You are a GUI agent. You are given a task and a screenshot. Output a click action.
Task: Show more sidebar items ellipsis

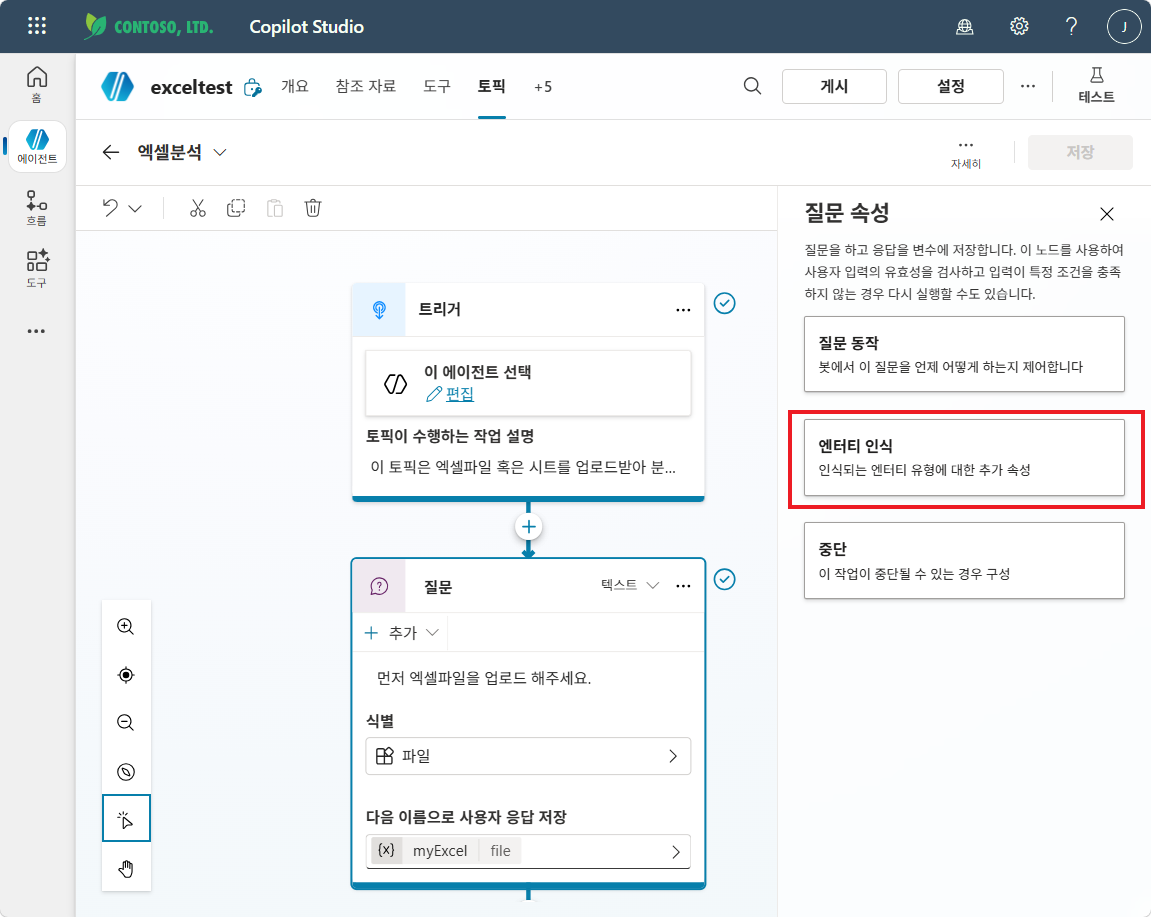pos(36,331)
